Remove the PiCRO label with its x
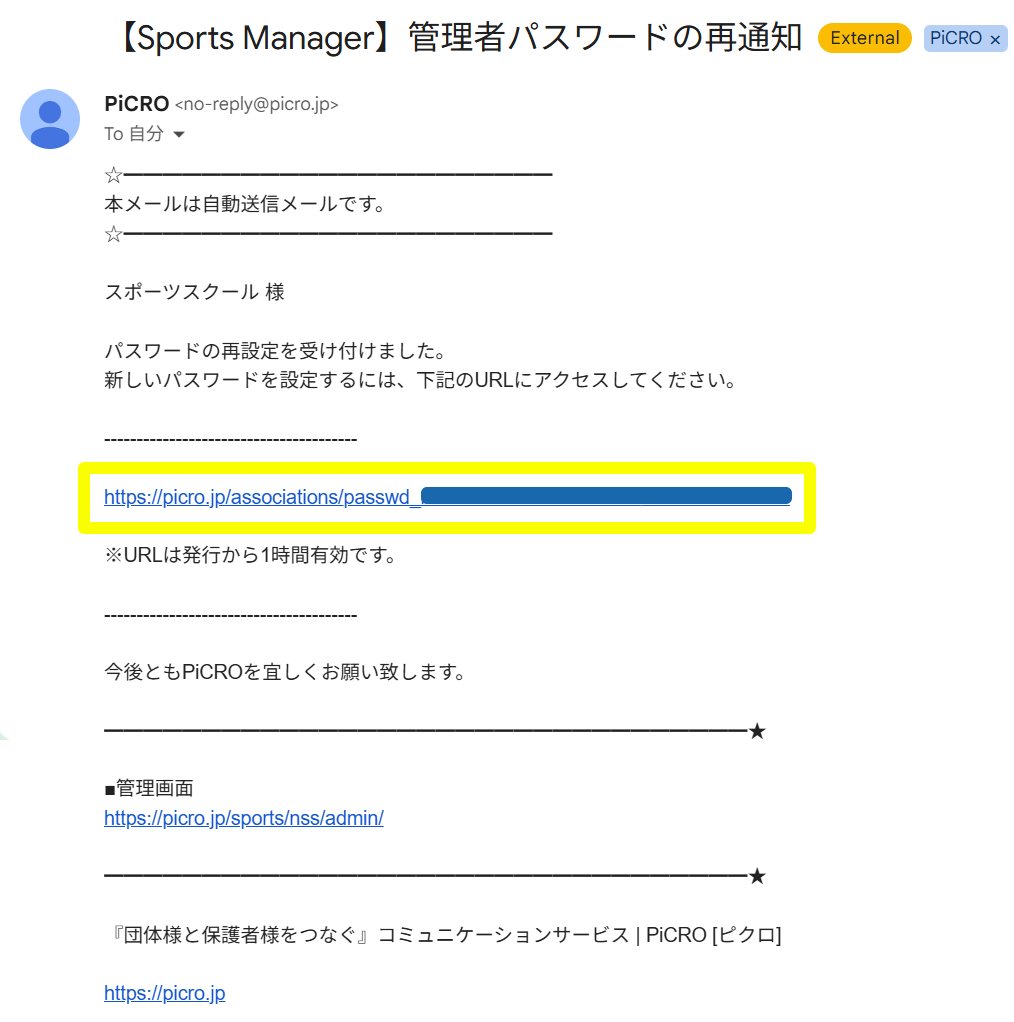 (995, 39)
